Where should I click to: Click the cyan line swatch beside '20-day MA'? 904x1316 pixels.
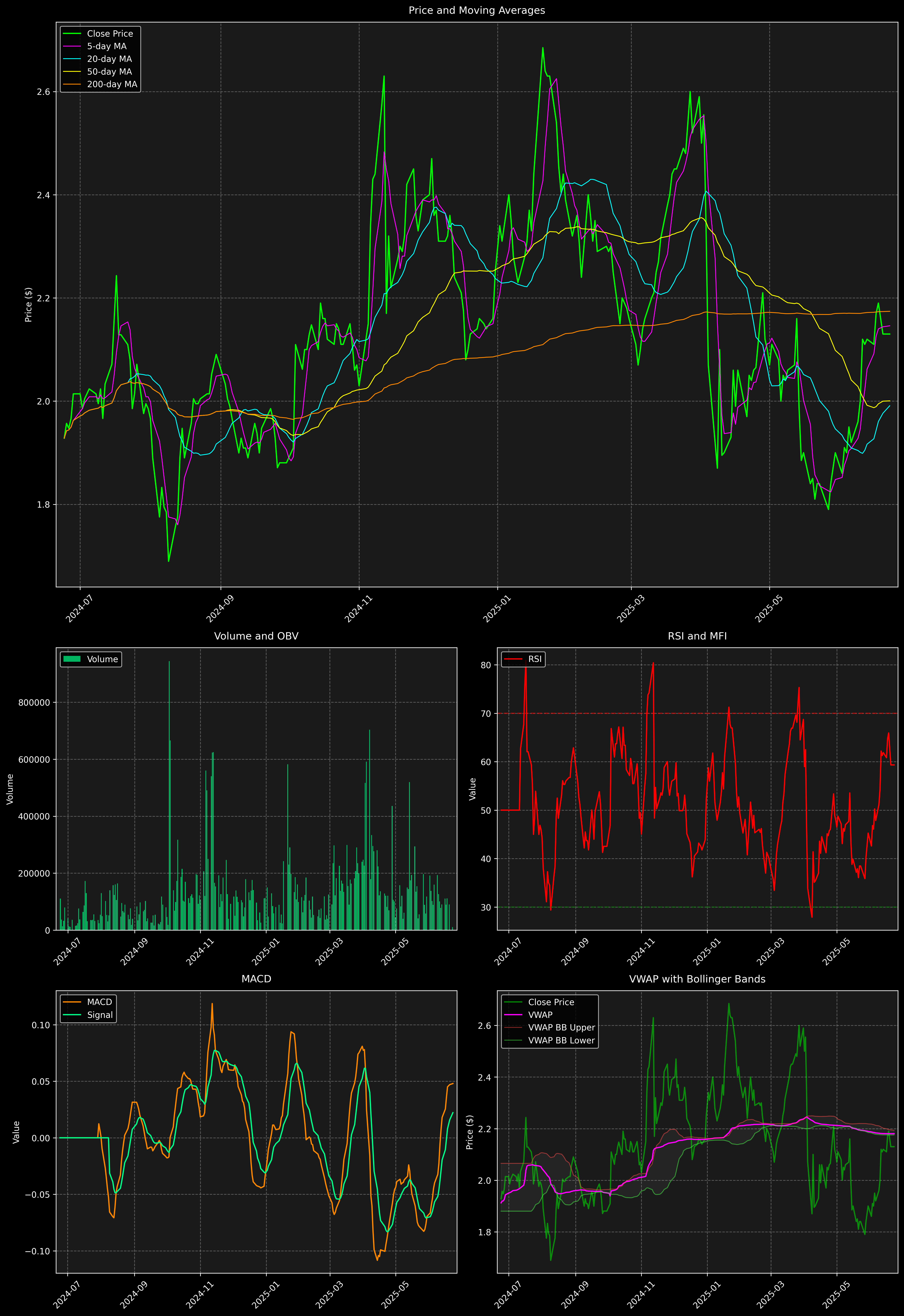(x=72, y=59)
